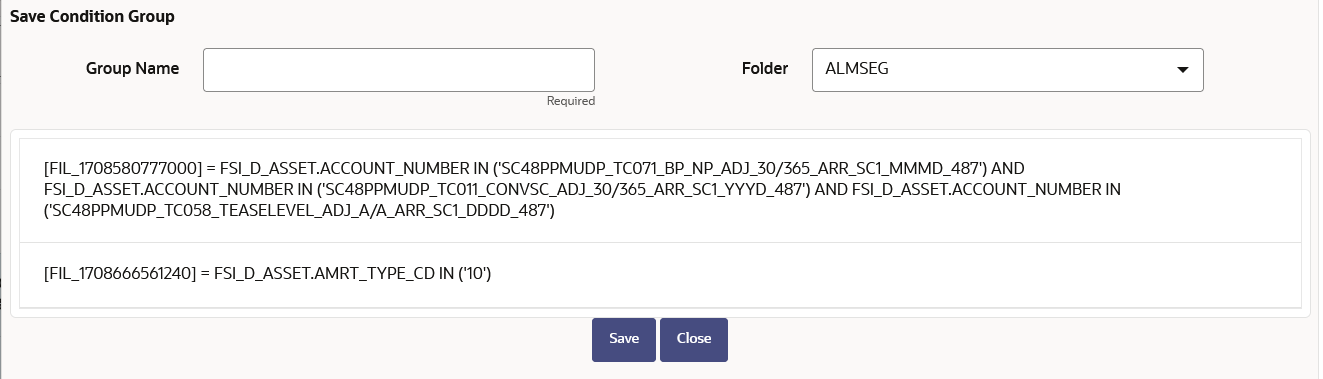Save the condition group

tap(623, 339)
